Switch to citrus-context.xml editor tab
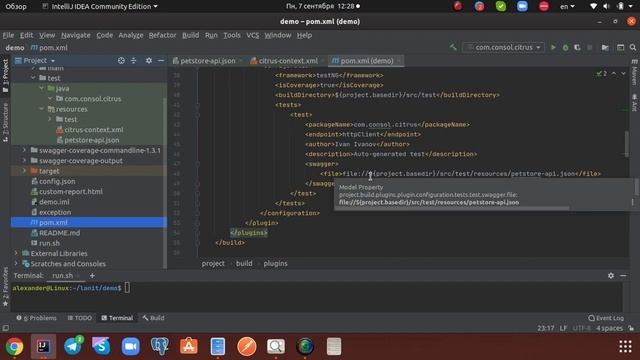Image resolution: width=640 pixels, height=360 pixels. [288, 61]
